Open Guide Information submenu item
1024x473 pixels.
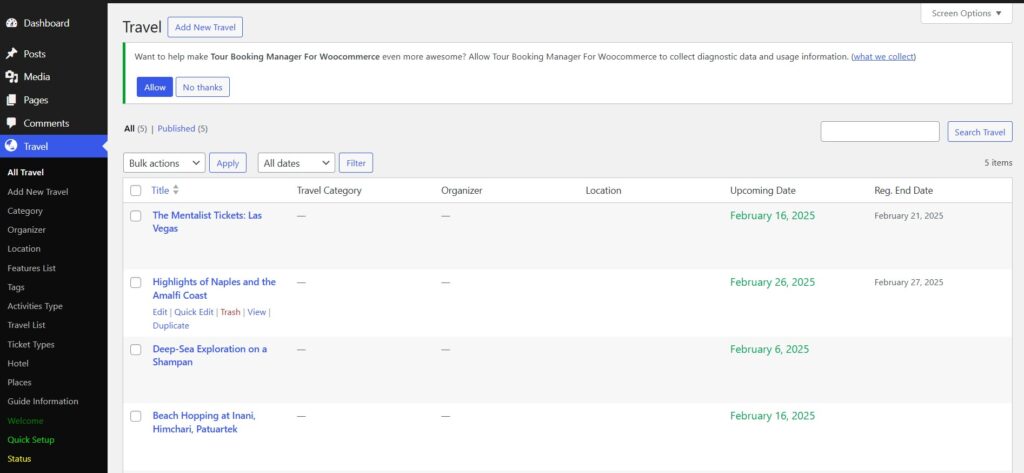pyautogui.click(x=43, y=401)
